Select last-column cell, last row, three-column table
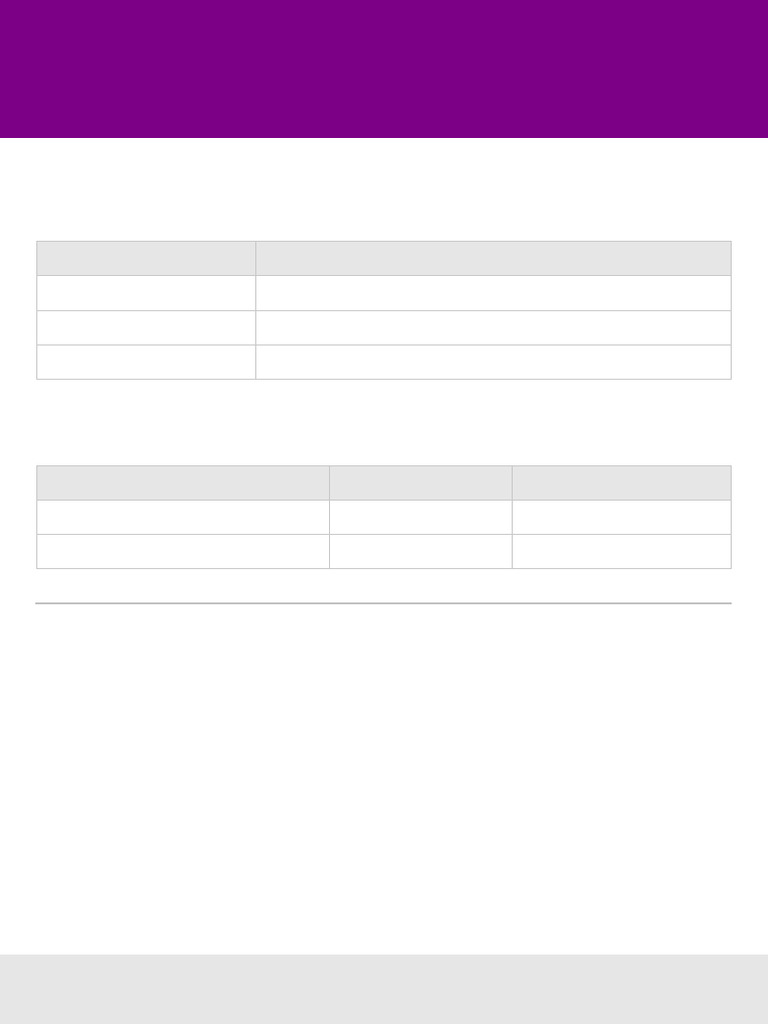Viewport: 768px width, 1024px height. 621,551
